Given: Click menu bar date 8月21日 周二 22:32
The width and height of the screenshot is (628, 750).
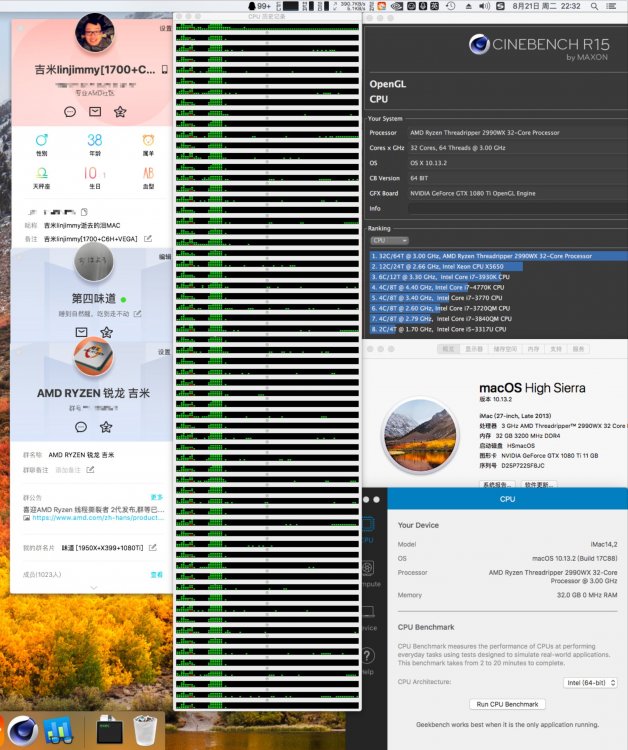Looking at the screenshot, I should 546,6.
